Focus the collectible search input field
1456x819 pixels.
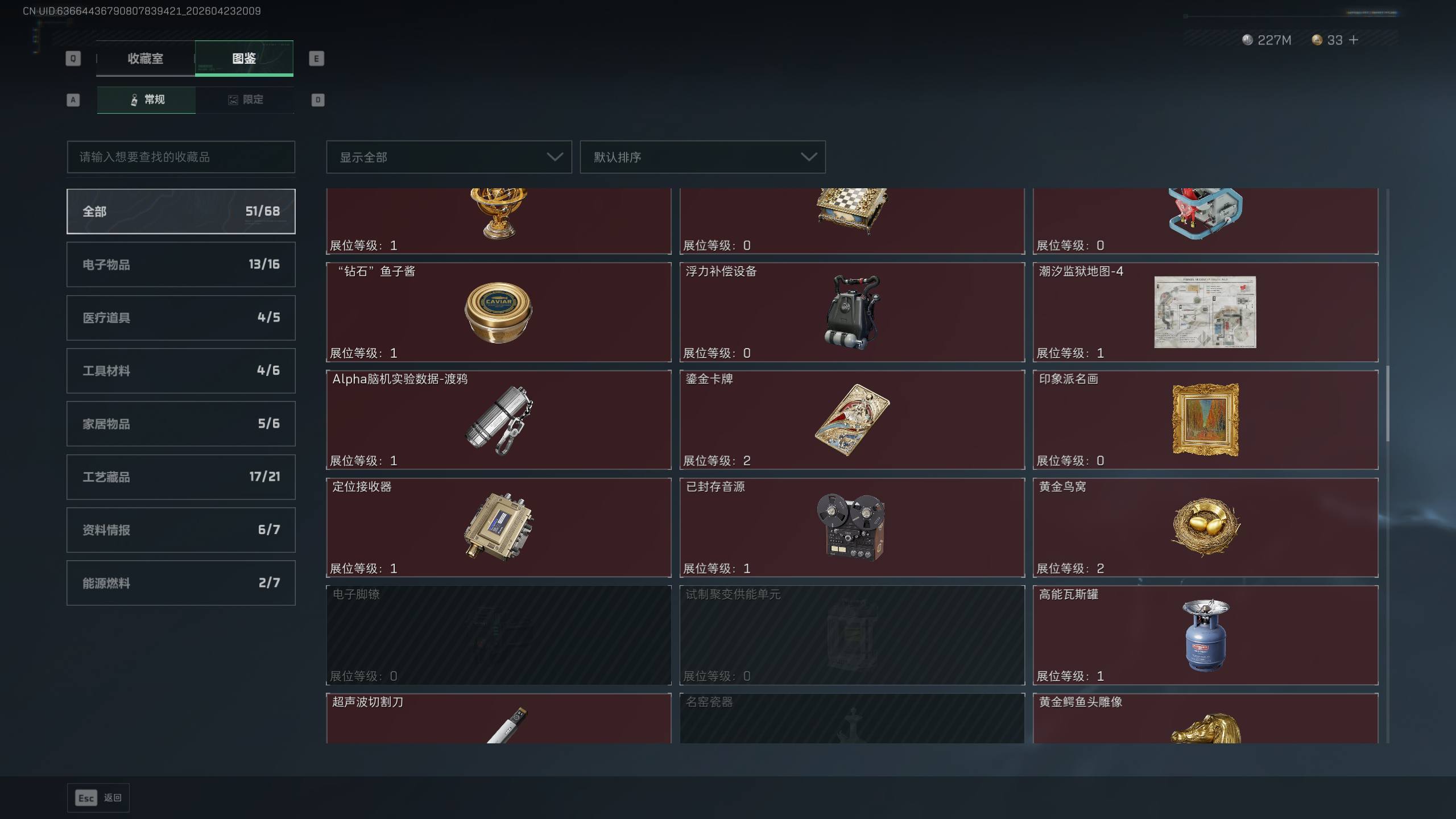pos(181,157)
